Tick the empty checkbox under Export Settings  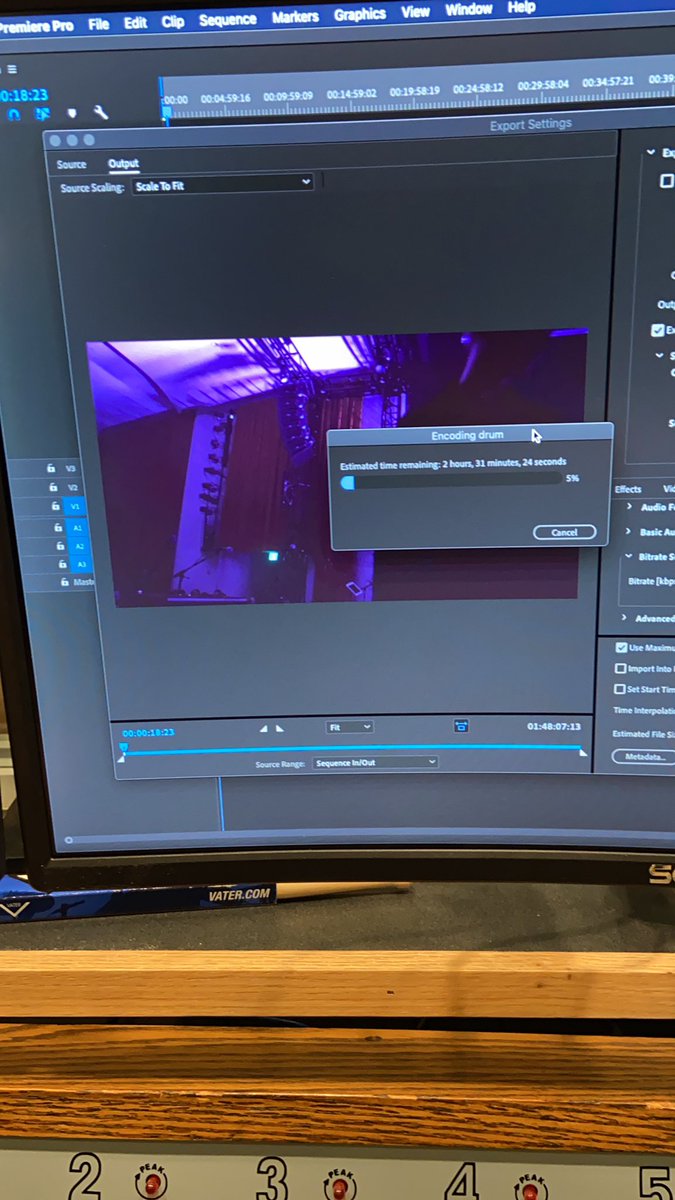click(667, 181)
